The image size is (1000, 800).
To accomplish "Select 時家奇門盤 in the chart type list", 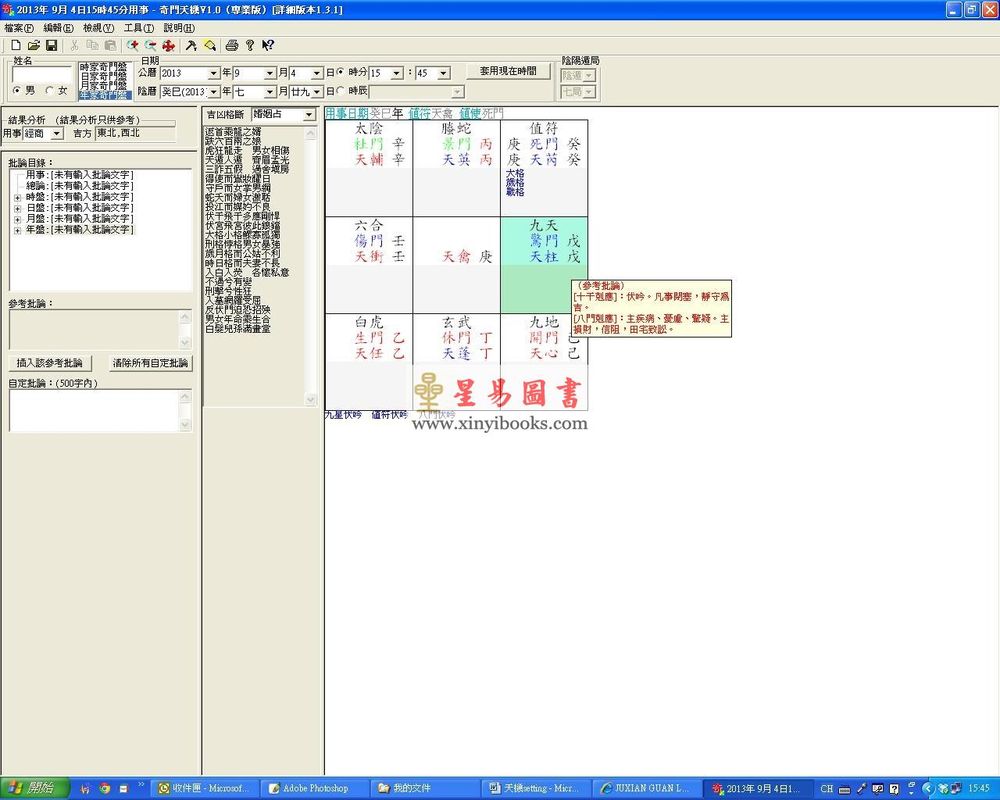I will (x=103, y=67).
